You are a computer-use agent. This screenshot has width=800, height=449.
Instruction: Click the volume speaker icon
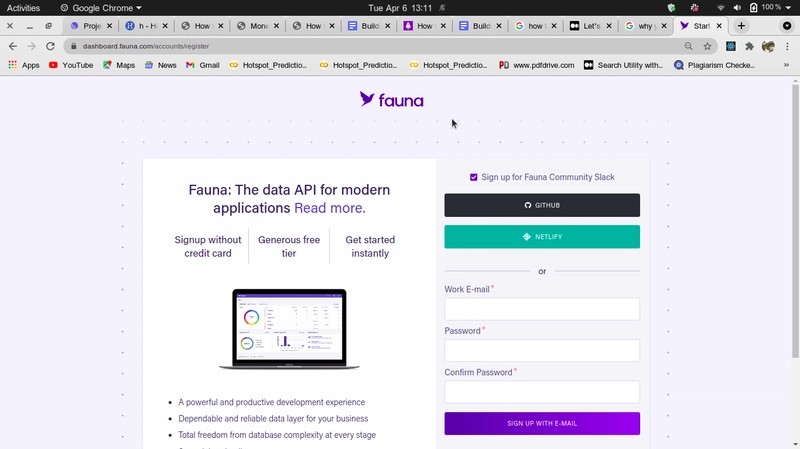tap(737, 8)
